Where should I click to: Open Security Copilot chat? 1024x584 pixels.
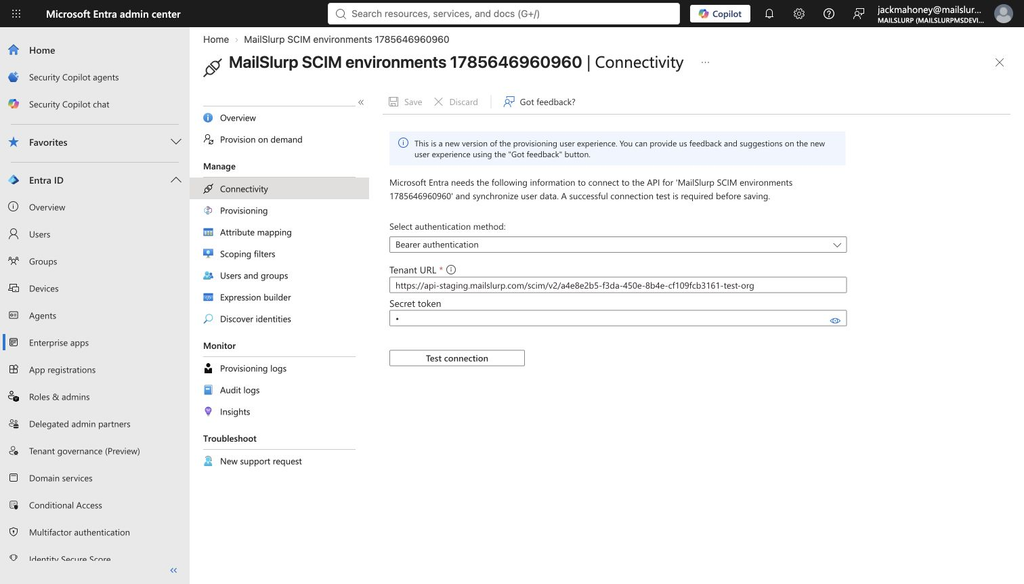pyautogui.click(x=69, y=105)
